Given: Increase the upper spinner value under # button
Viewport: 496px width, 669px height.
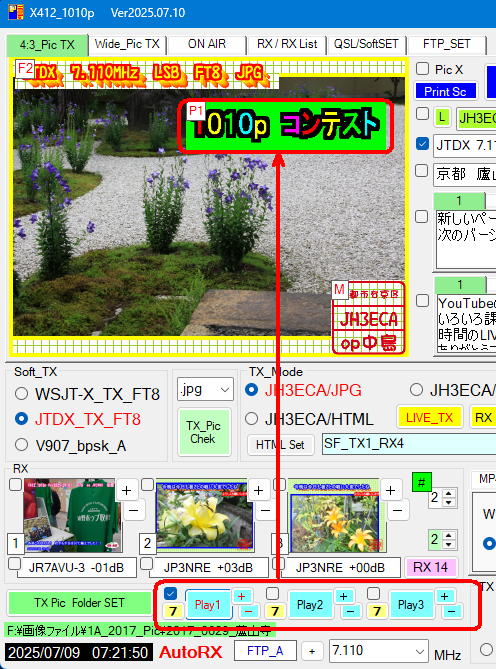Looking at the screenshot, I should 449,494.
